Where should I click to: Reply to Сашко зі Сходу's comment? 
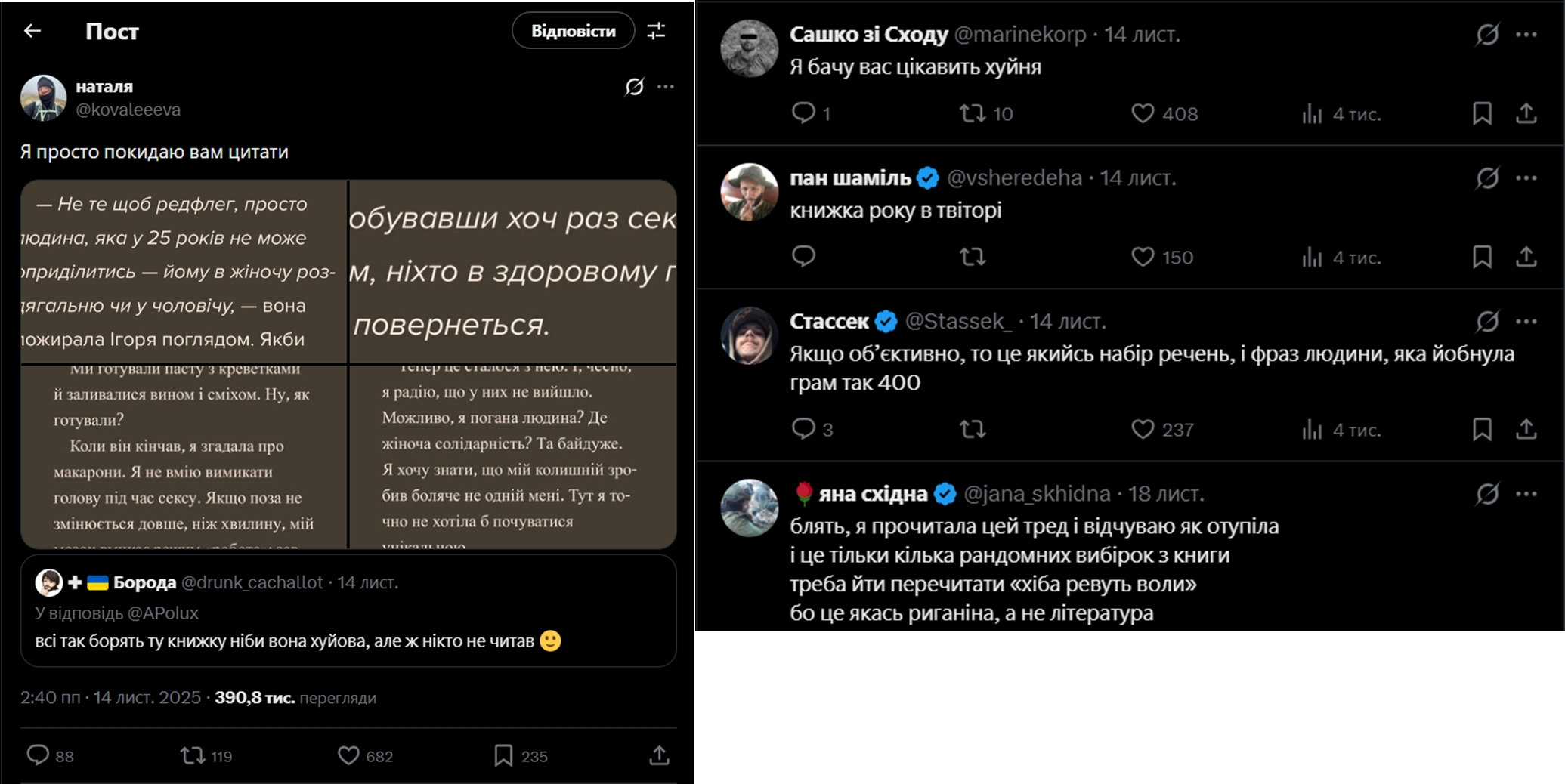pyautogui.click(x=803, y=113)
